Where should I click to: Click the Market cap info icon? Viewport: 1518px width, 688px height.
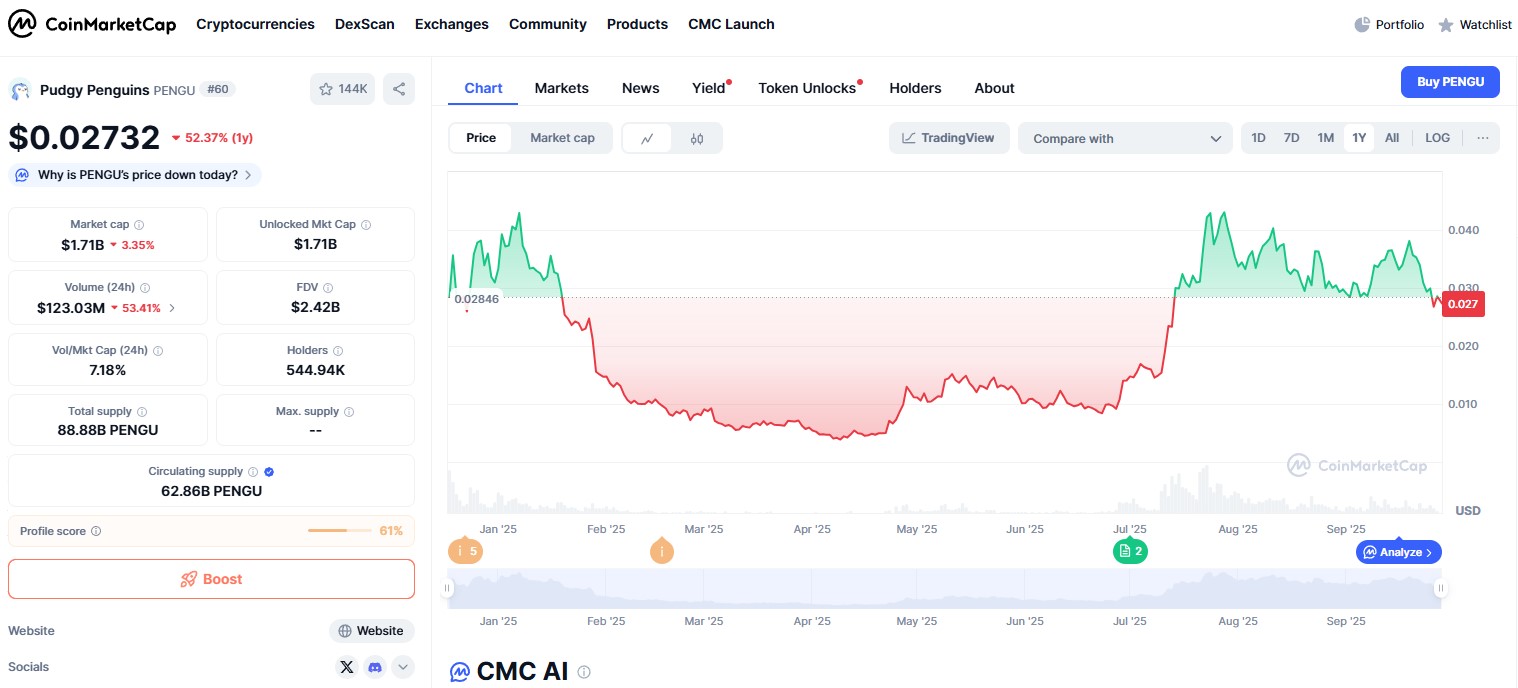click(139, 225)
